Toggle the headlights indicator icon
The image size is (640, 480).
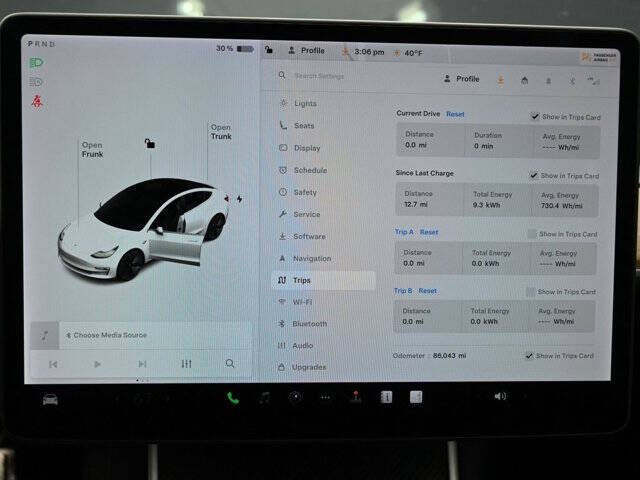(36, 63)
